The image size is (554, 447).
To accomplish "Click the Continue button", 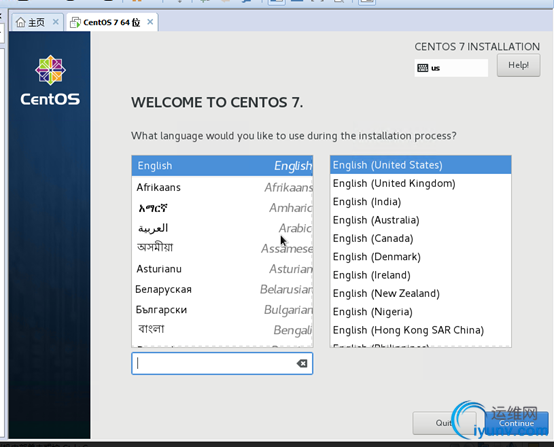I will pyautogui.click(x=516, y=423).
